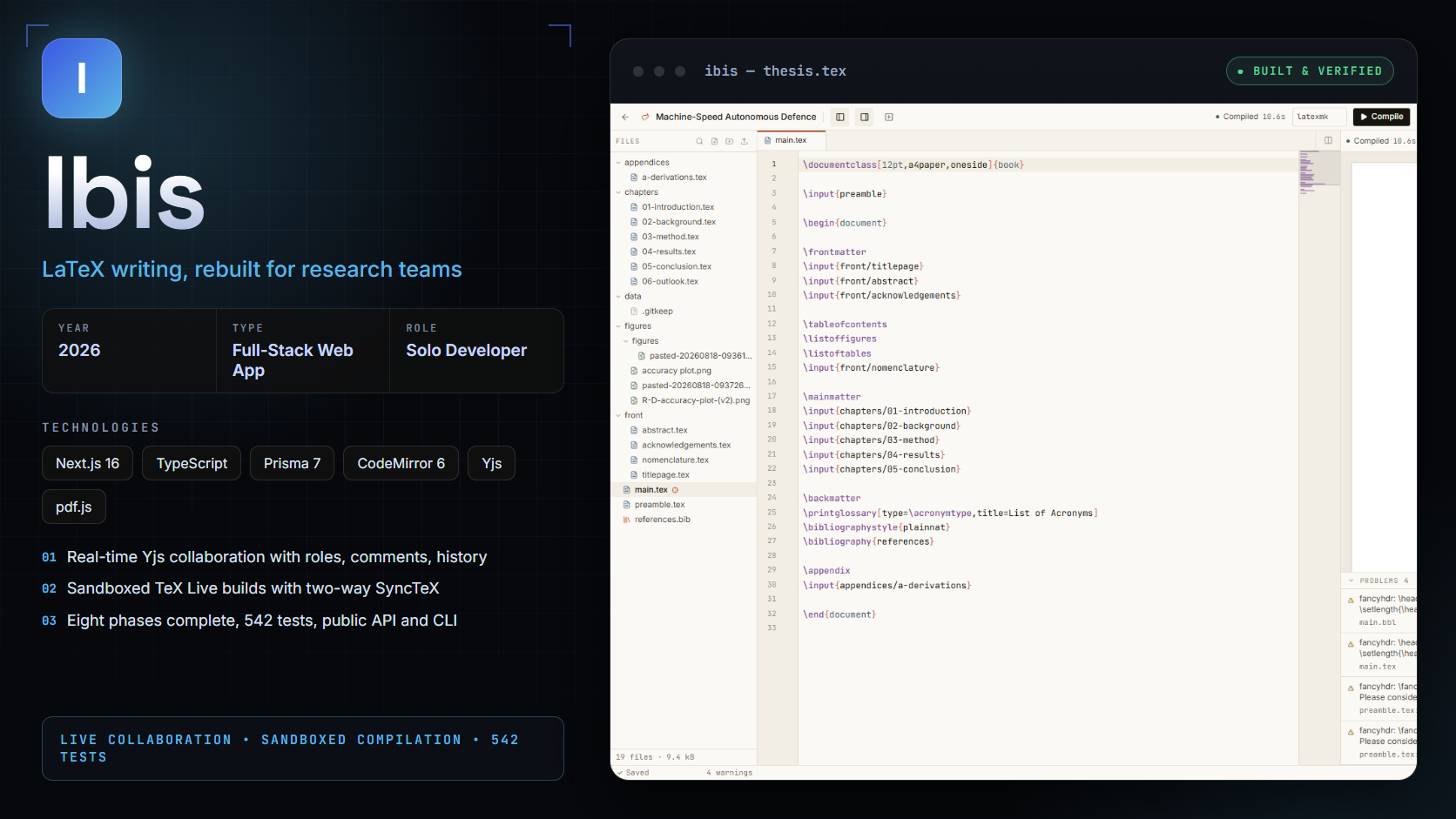The image size is (1456, 819).
Task: Open nomenclature.tex file
Action: click(x=684, y=460)
